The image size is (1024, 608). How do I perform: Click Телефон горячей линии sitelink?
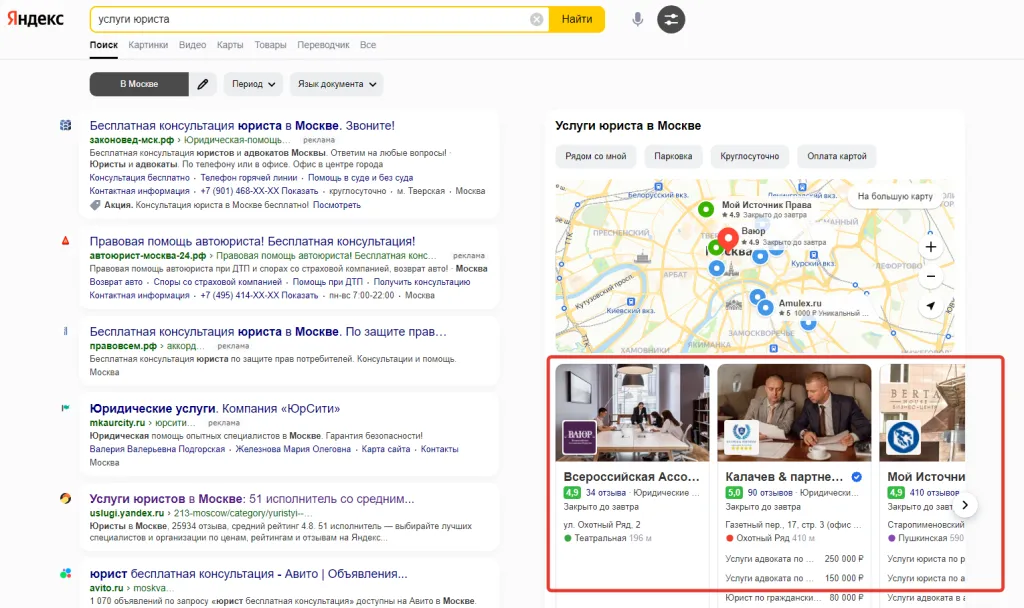(249, 178)
